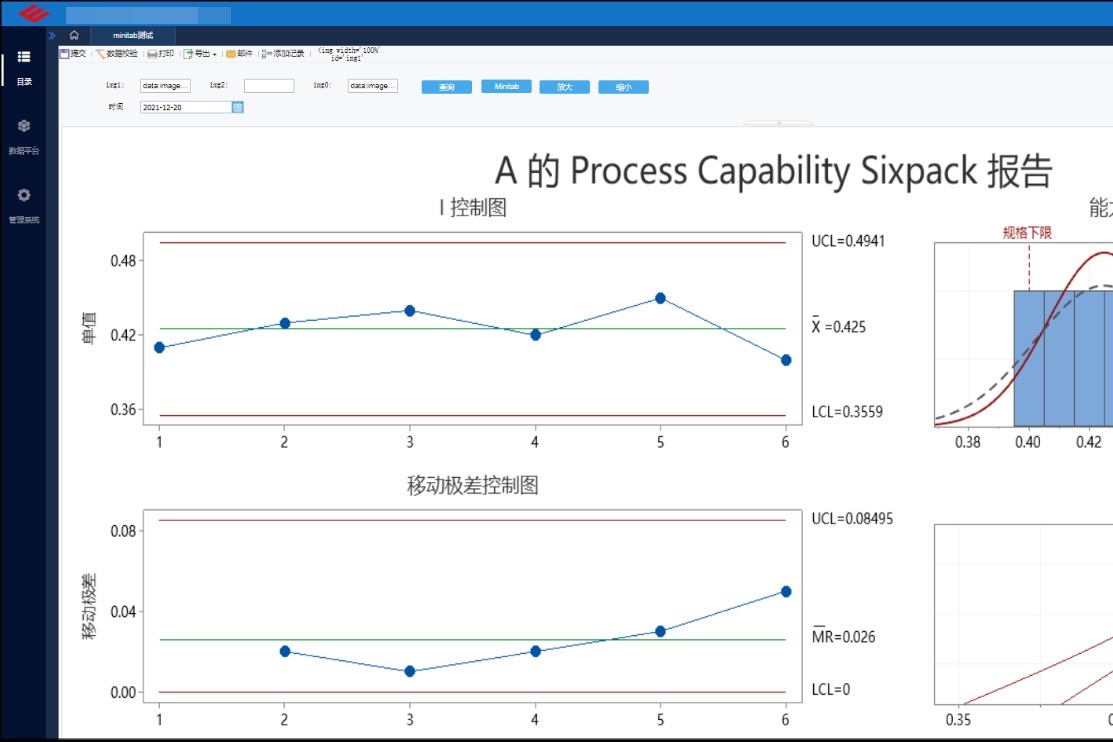Click the 提交 save toolbar button
The image size is (1113, 742).
click(73, 53)
